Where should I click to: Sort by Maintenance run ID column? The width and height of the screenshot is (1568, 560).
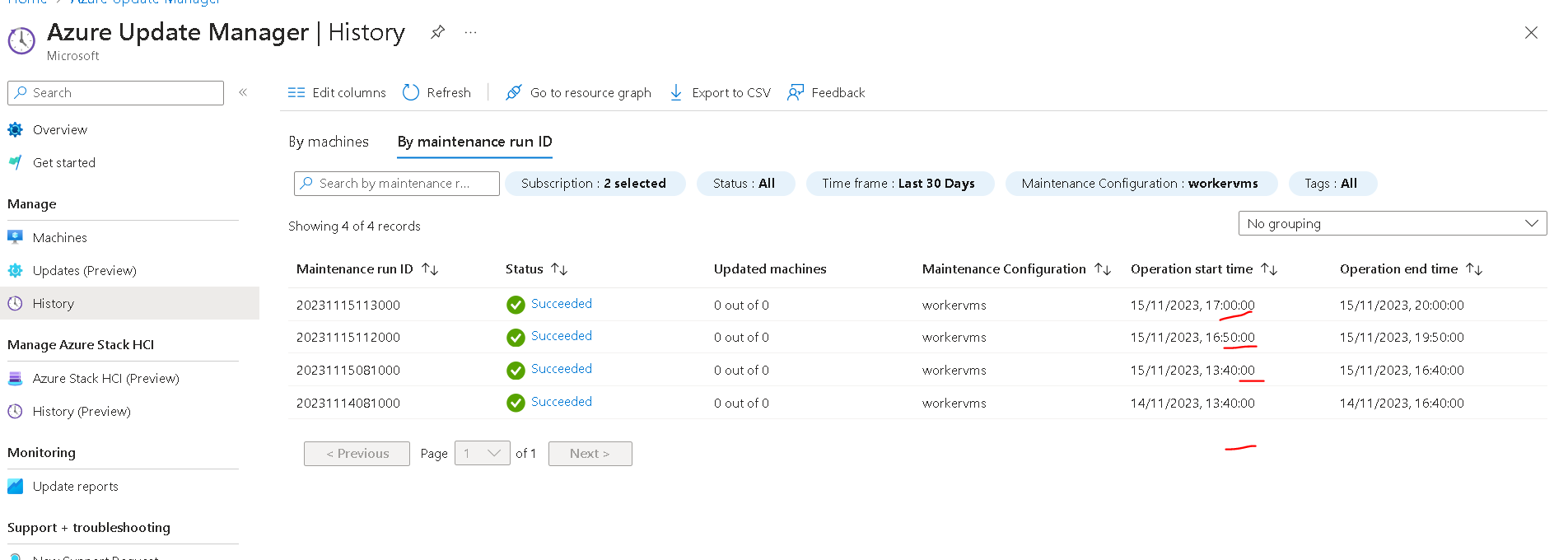(x=367, y=269)
